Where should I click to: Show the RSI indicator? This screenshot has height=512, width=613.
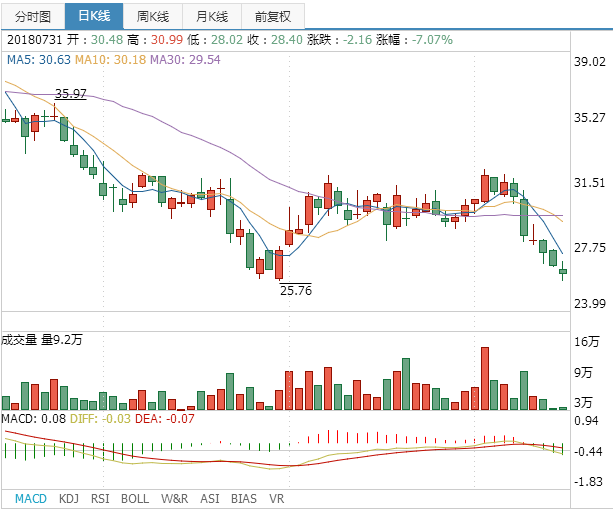point(100,499)
